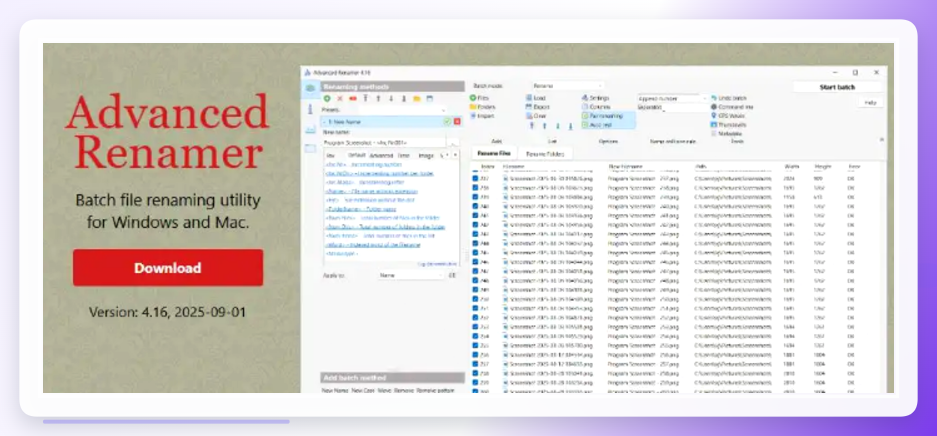The width and height of the screenshot is (937, 436).
Task: Open the Presets dropdown
Action: pos(402,110)
